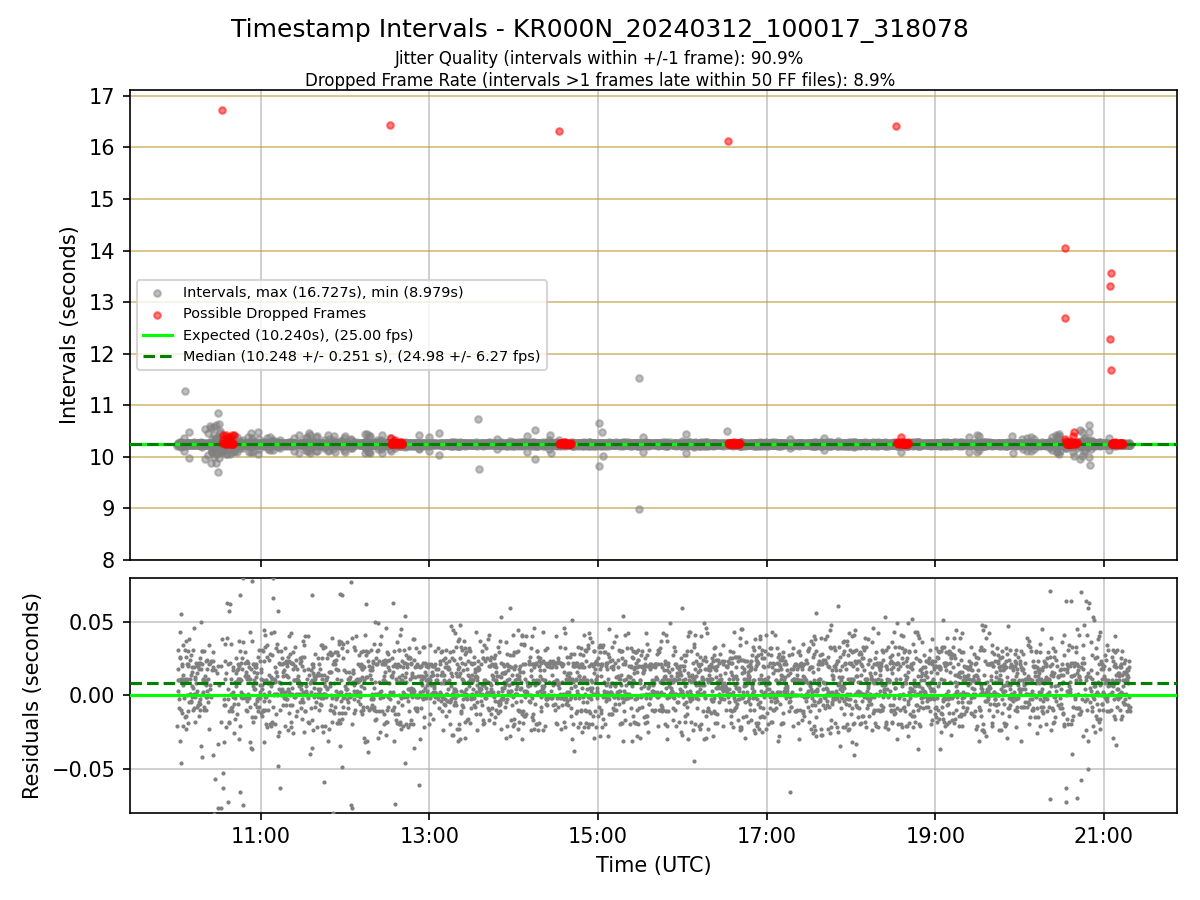
Task: Select the red dropped-frame point above 18:30 near 16.4
Action: click(x=896, y=126)
